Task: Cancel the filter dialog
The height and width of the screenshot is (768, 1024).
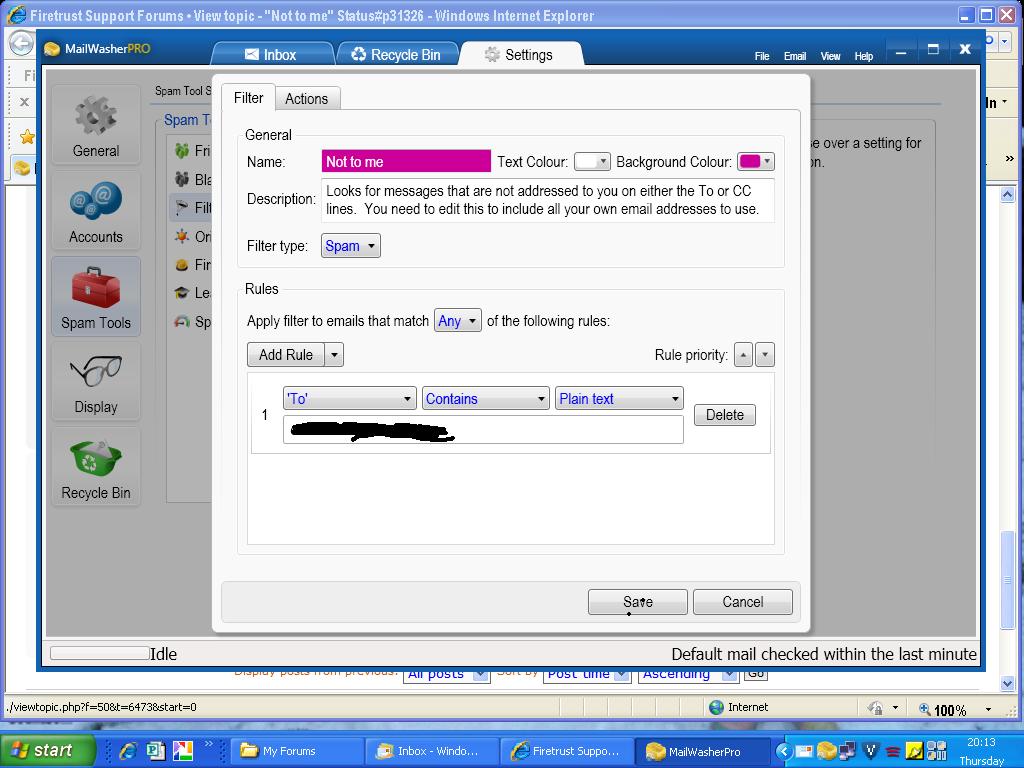Action: (x=743, y=602)
